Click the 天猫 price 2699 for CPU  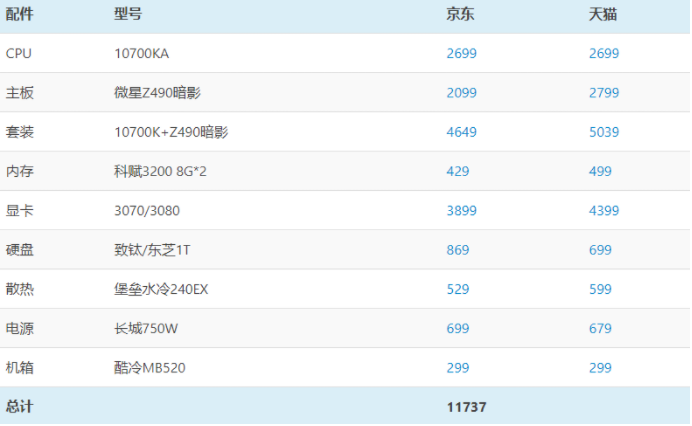point(604,53)
